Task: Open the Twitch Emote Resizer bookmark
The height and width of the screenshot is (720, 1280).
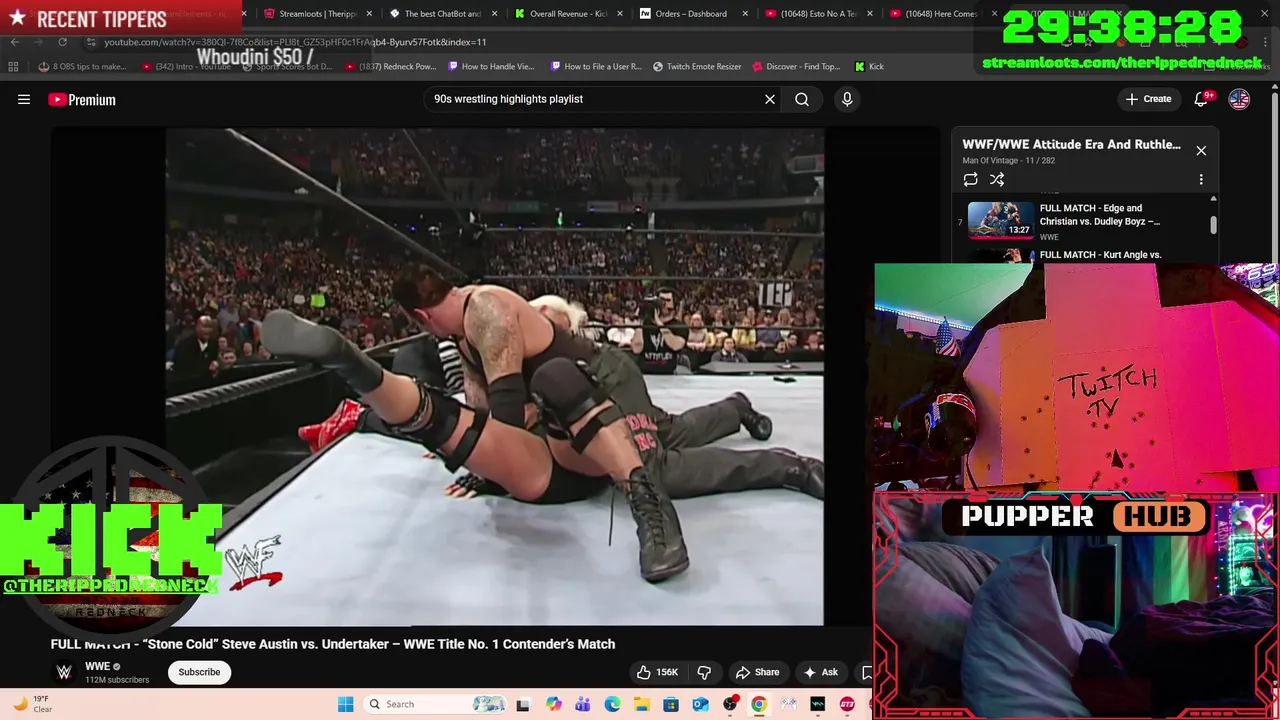Action: click(x=697, y=66)
